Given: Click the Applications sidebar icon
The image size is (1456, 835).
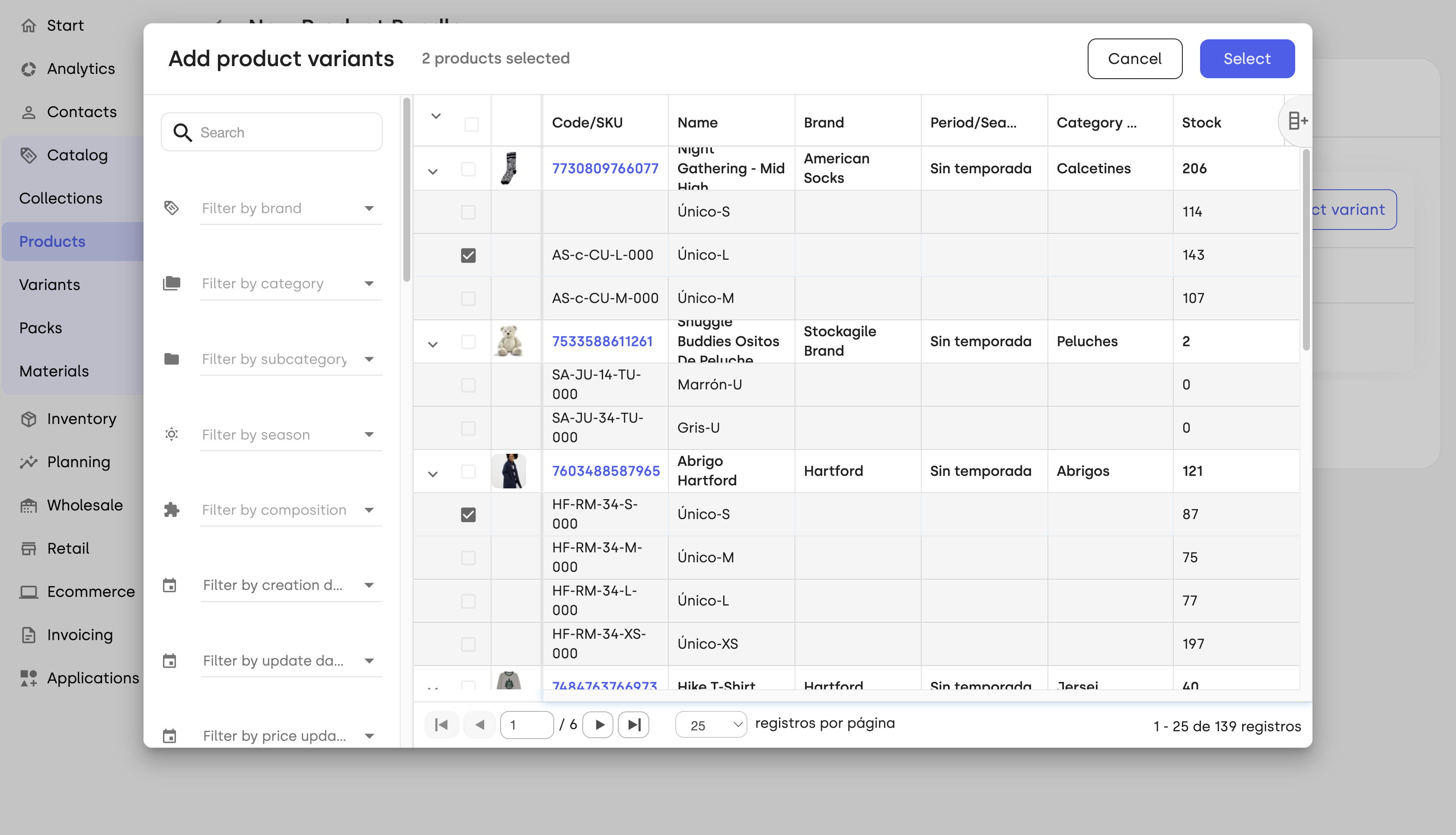Looking at the screenshot, I should click(x=29, y=678).
